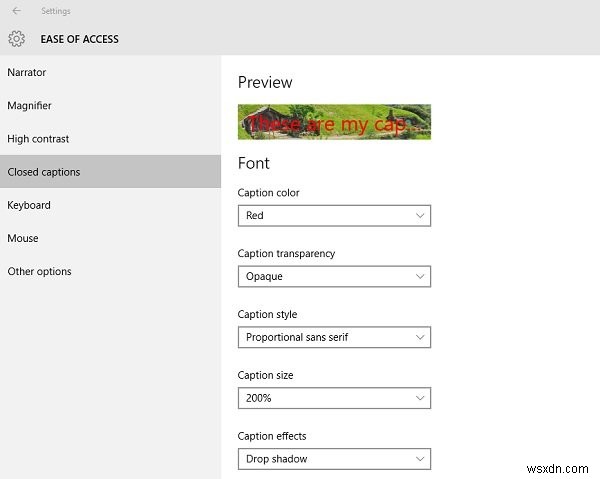Click chevron arrow on Red dropdown
This screenshot has height=479, width=600.
coord(419,215)
